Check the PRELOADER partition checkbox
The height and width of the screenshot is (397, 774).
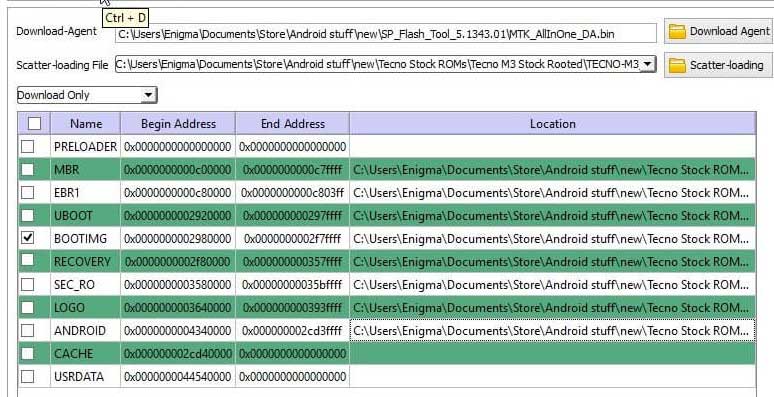(x=28, y=147)
